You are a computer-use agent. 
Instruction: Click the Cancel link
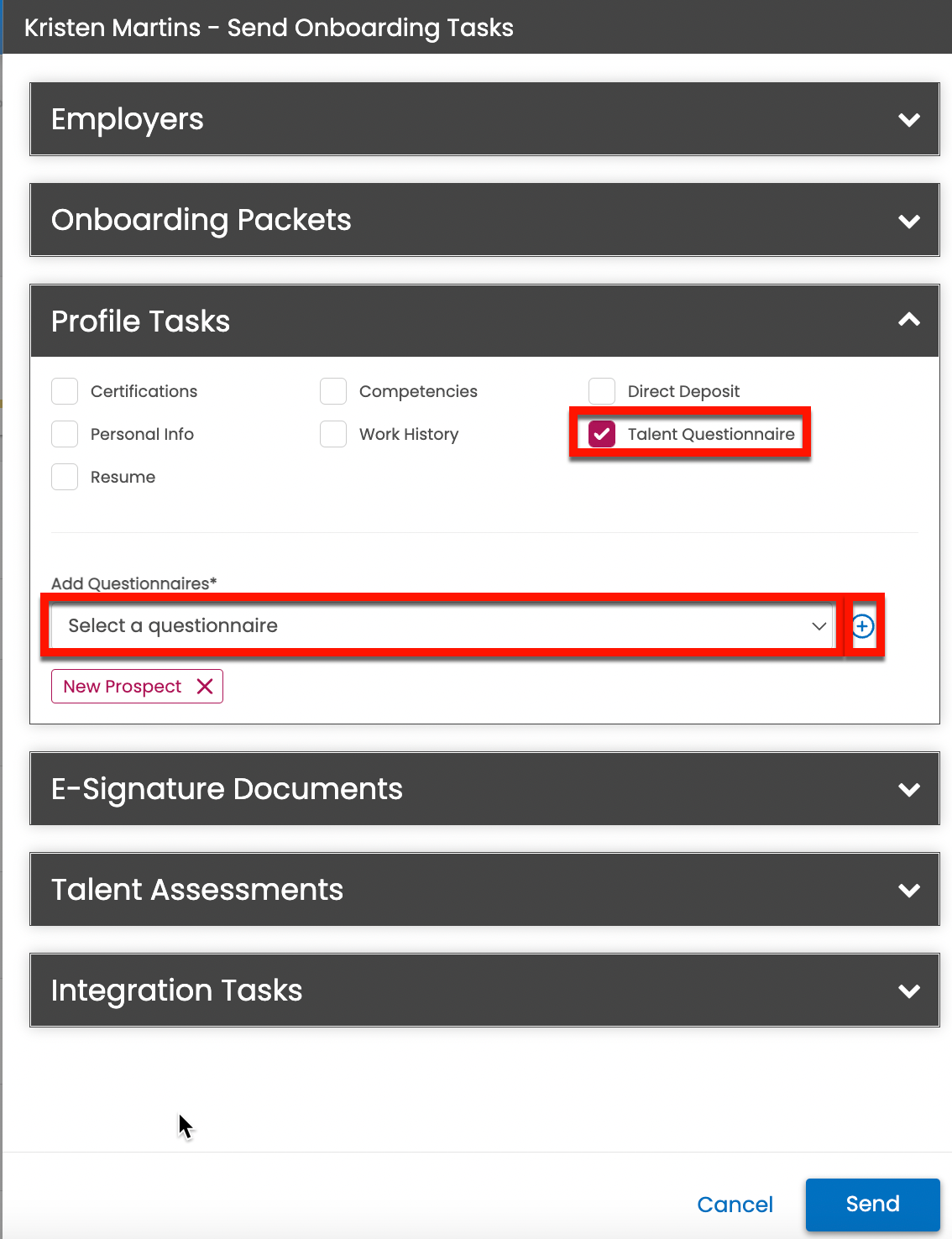735,1205
